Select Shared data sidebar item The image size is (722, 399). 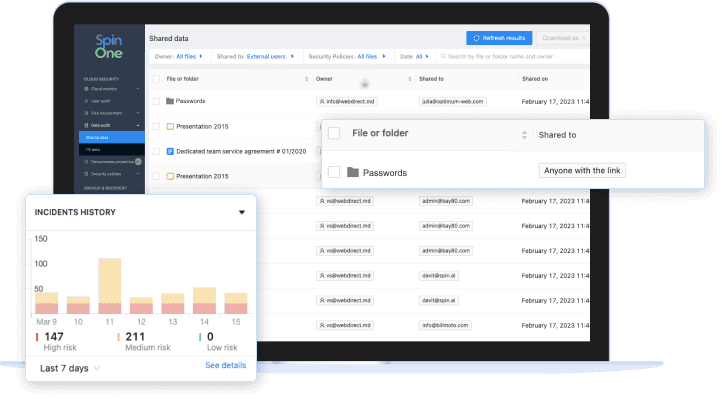[111, 137]
